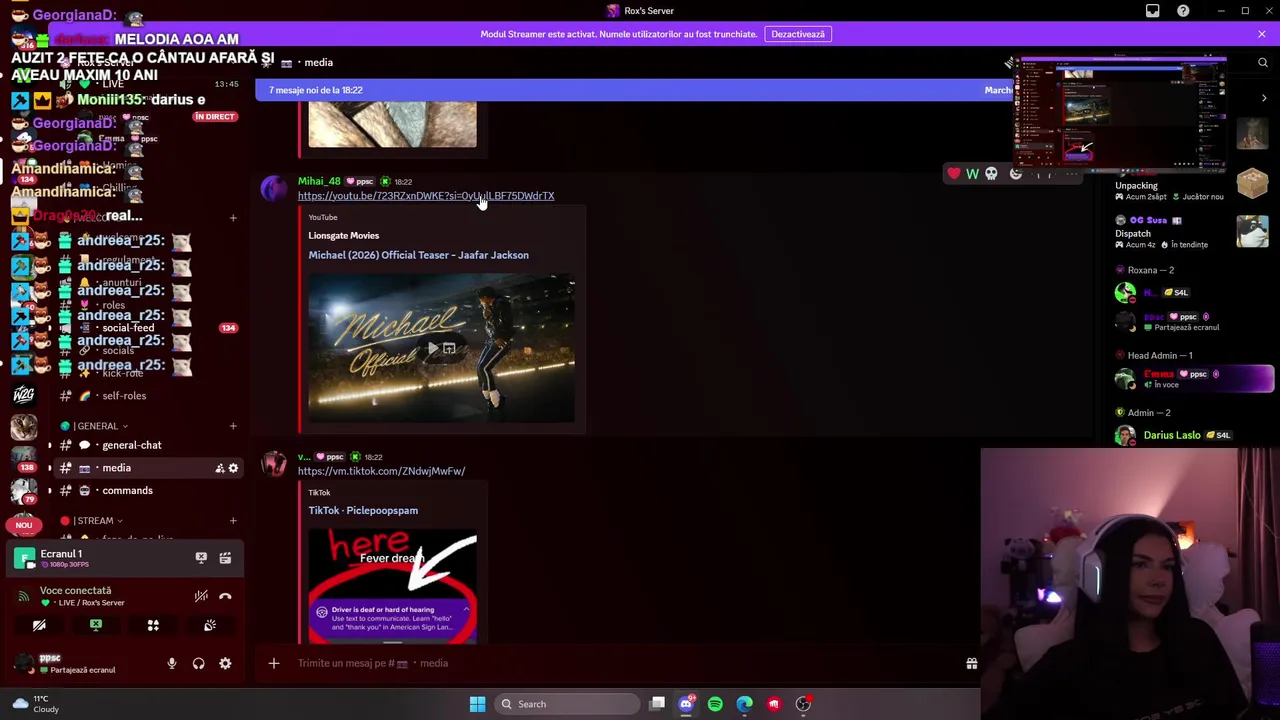This screenshot has height=720, width=1280.
Task: Open W2G server icon in server list
Action: [24, 394]
